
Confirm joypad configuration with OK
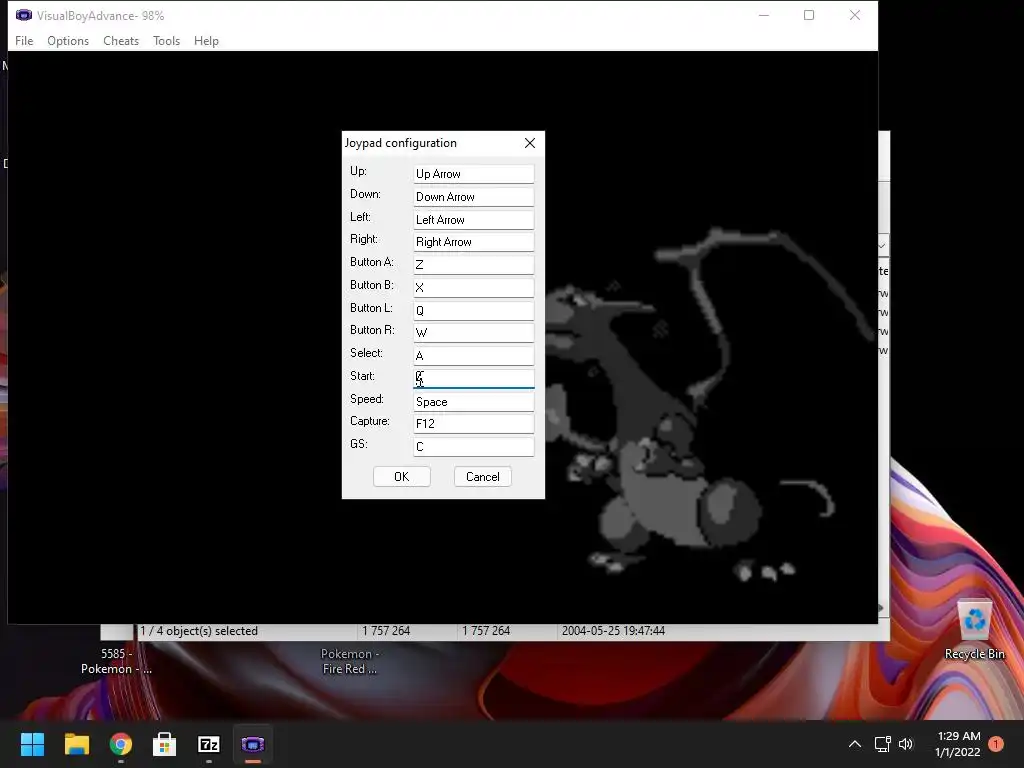coord(402,477)
